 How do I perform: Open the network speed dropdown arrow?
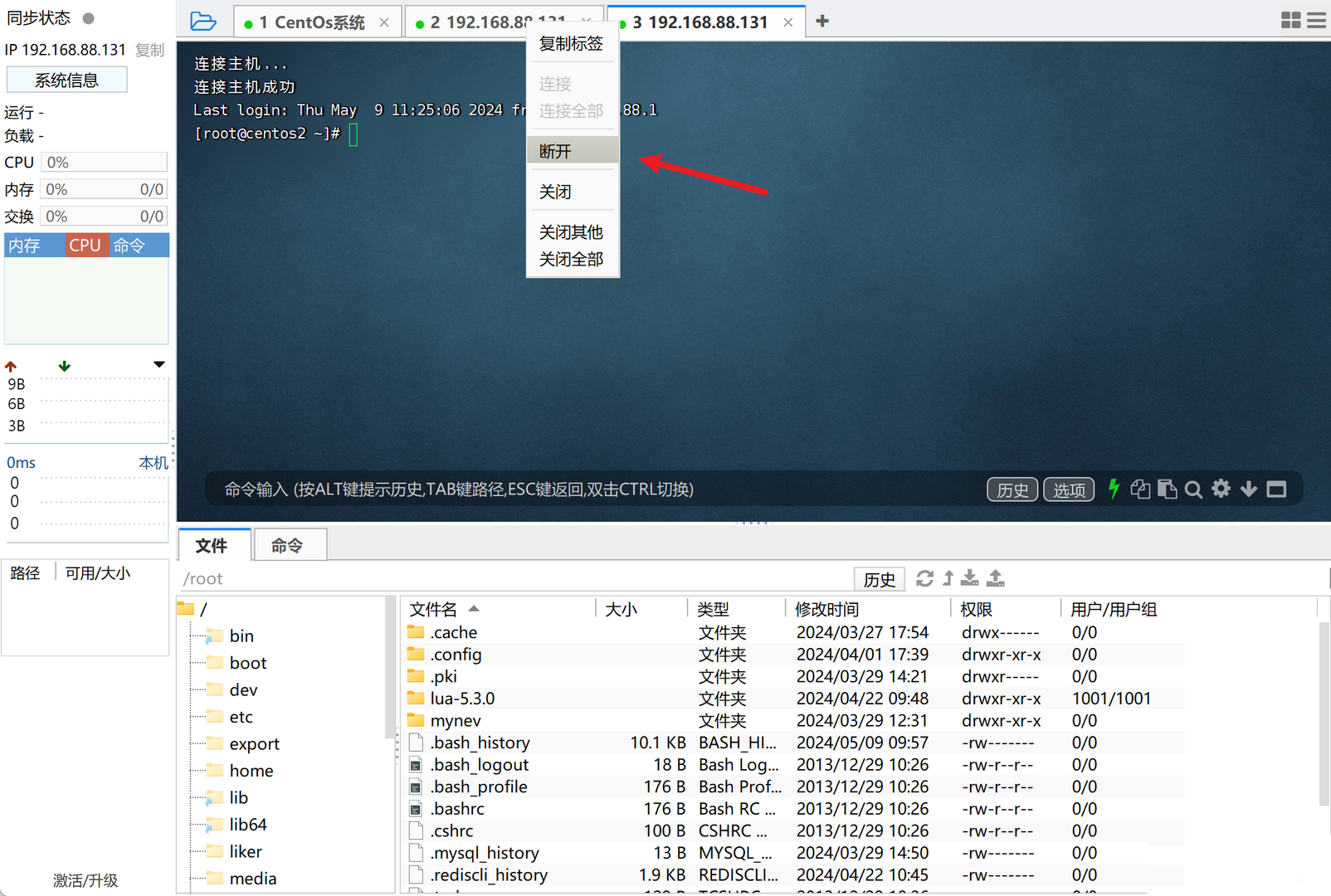point(159,364)
